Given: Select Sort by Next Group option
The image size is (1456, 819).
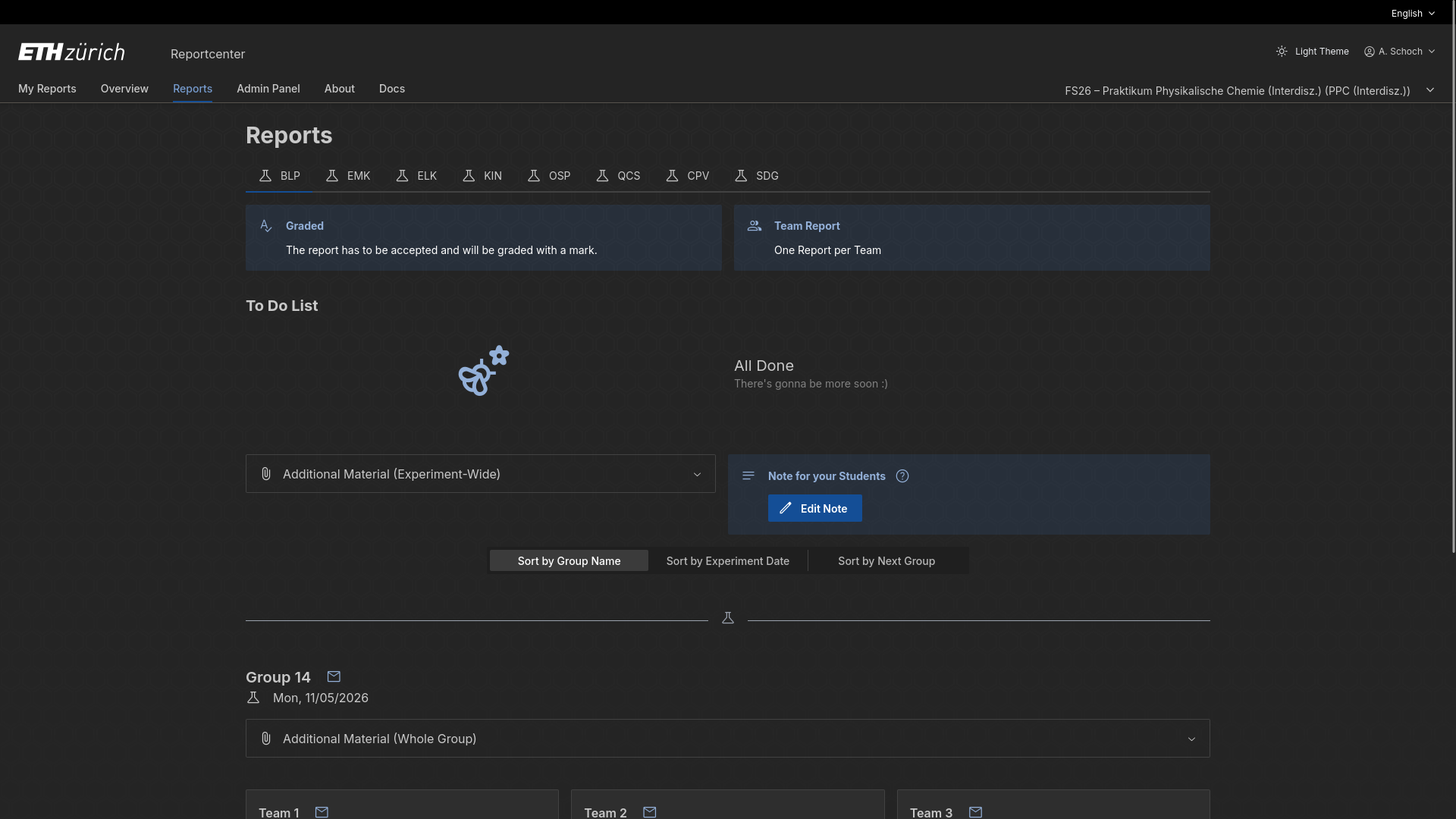Looking at the screenshot, I should (886, 561).
